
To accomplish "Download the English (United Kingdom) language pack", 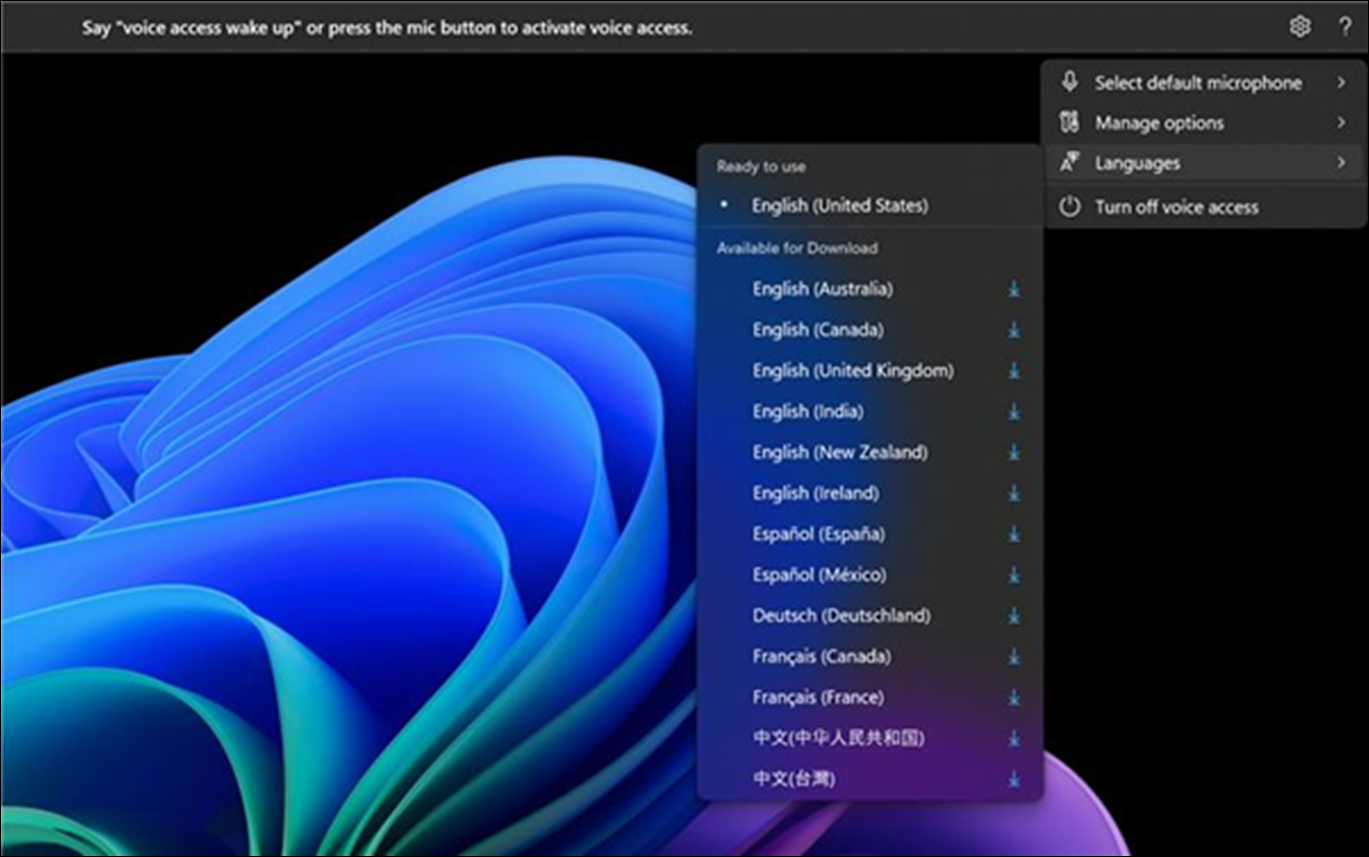I will tap(1013, 371).
